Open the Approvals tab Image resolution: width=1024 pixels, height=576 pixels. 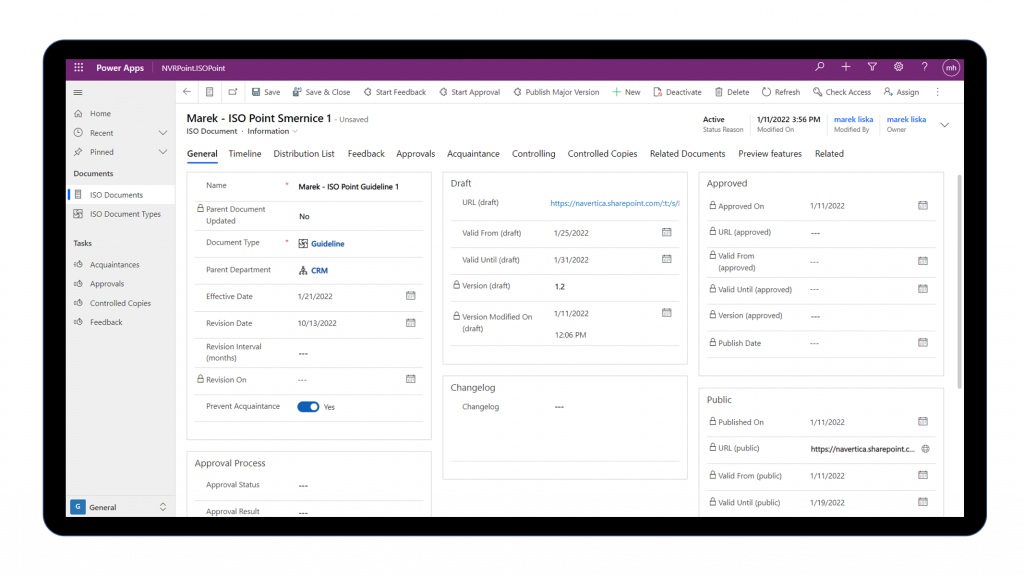[x=415, y=153]
